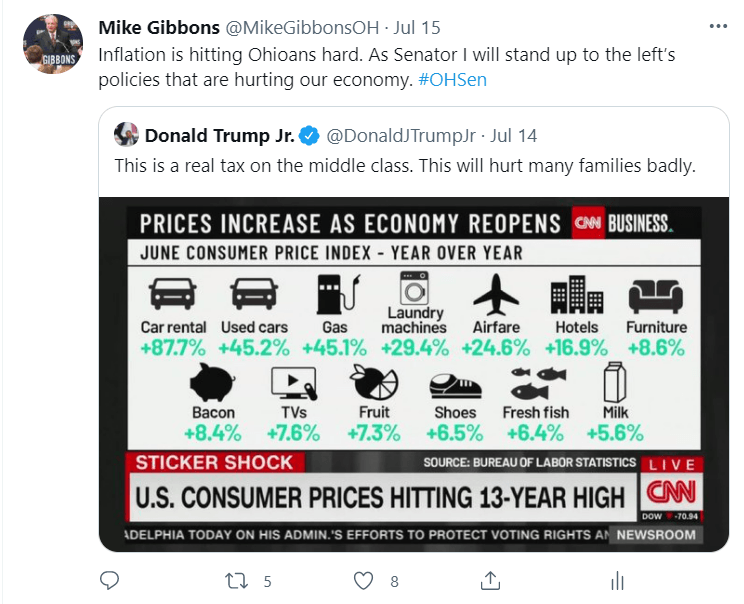
Task: Retweet using the arrows icon
Action: tap(236, 581)
